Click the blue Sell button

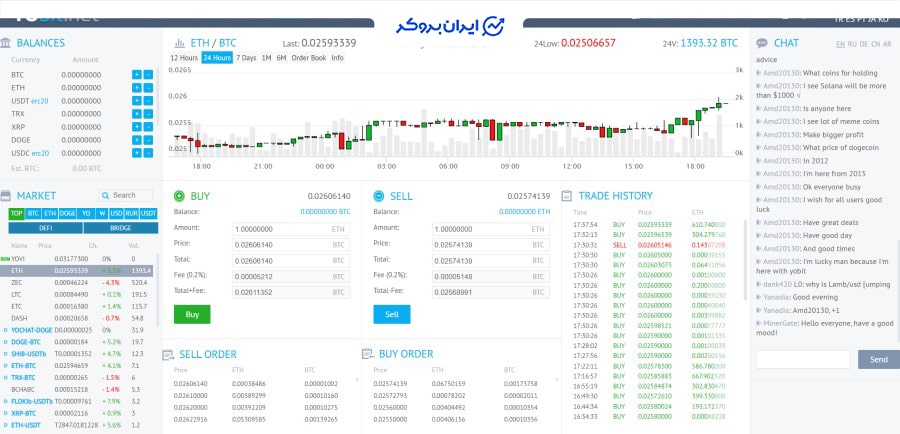click(392, 315)
